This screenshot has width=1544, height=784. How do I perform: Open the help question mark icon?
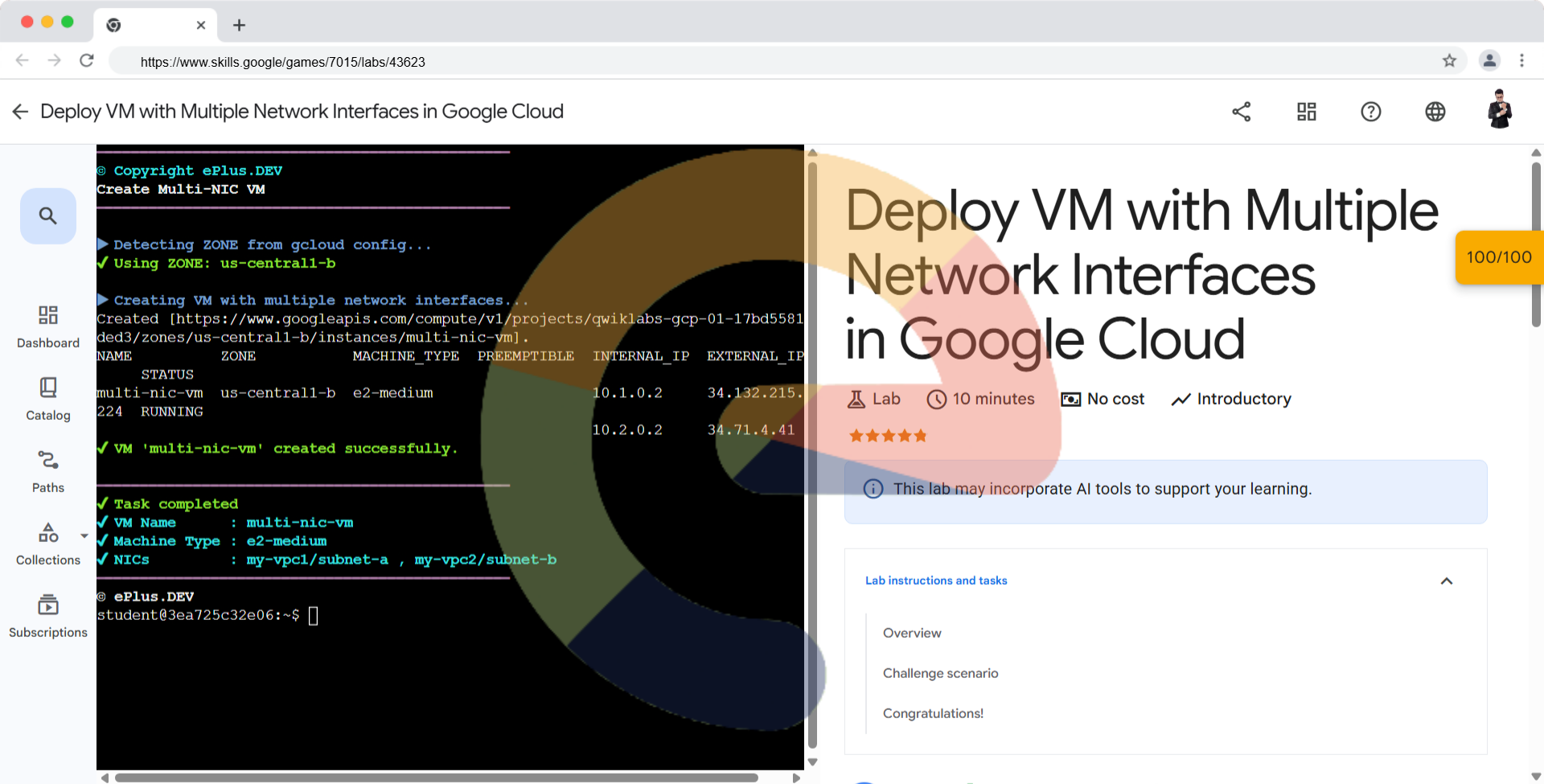1371,112
